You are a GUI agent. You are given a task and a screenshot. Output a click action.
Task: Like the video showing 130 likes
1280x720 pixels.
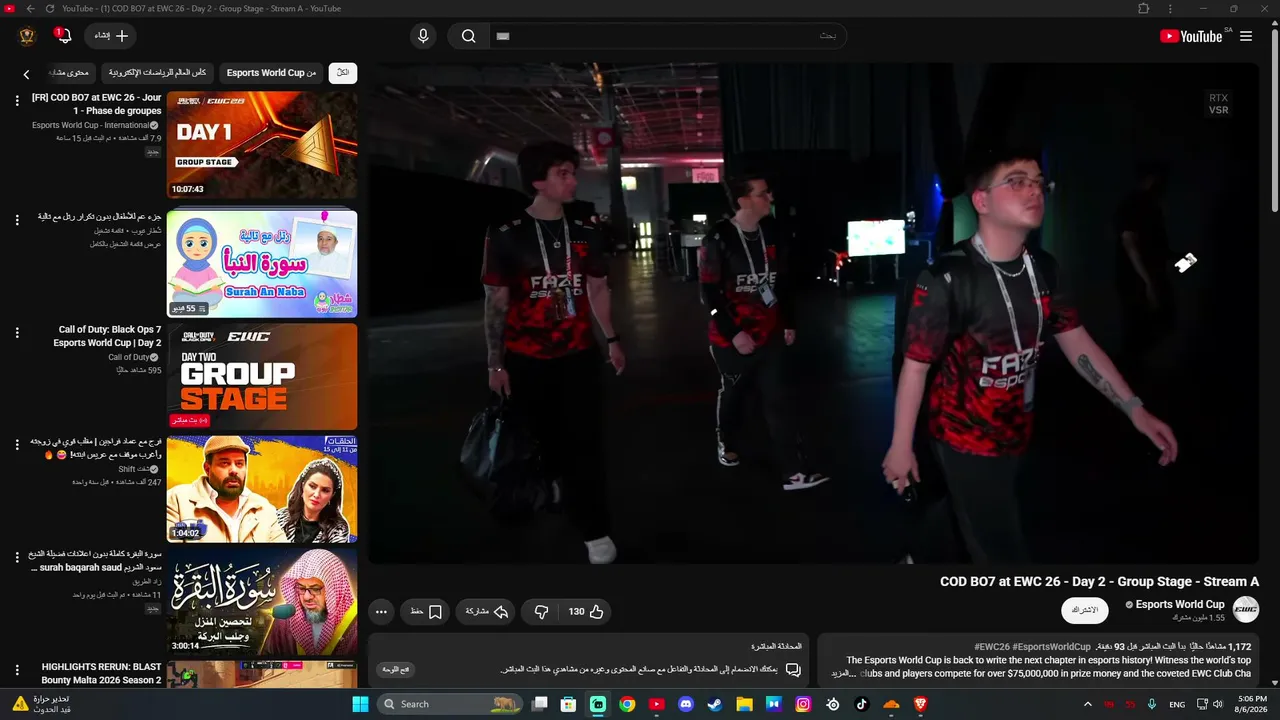[x=586, y=612]
